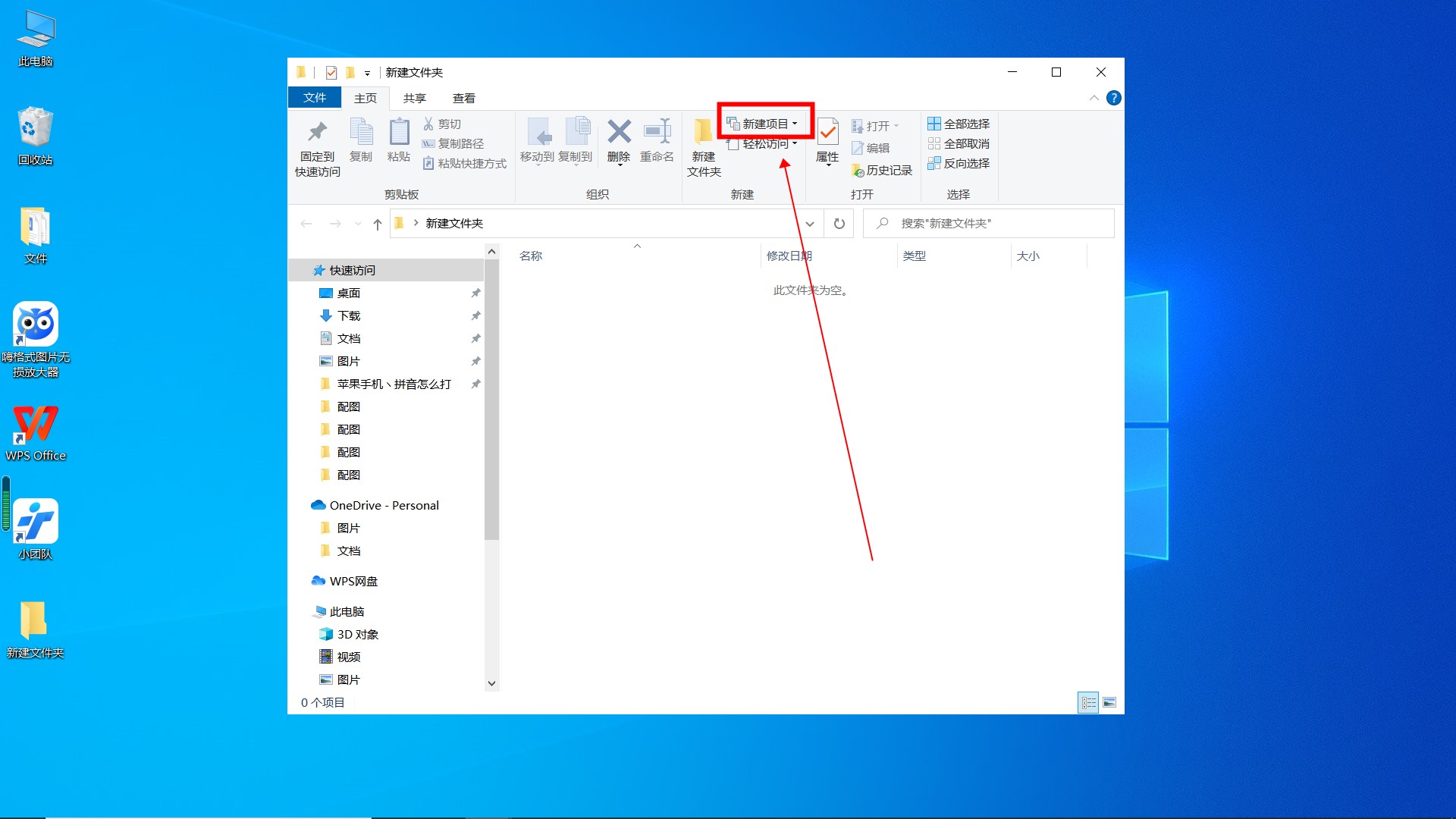Collapse the ribbon with chevron
The width and height of the screenshot is (1456, 819).
[1094, 98]
